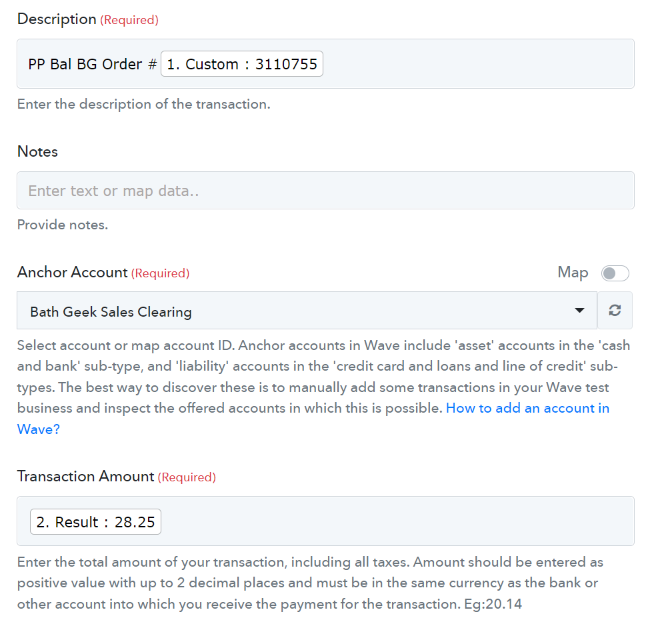Viewport: 652px width, 632px height.
Task: Select the Custom 3110755 mapped tag
Action: 242,64
